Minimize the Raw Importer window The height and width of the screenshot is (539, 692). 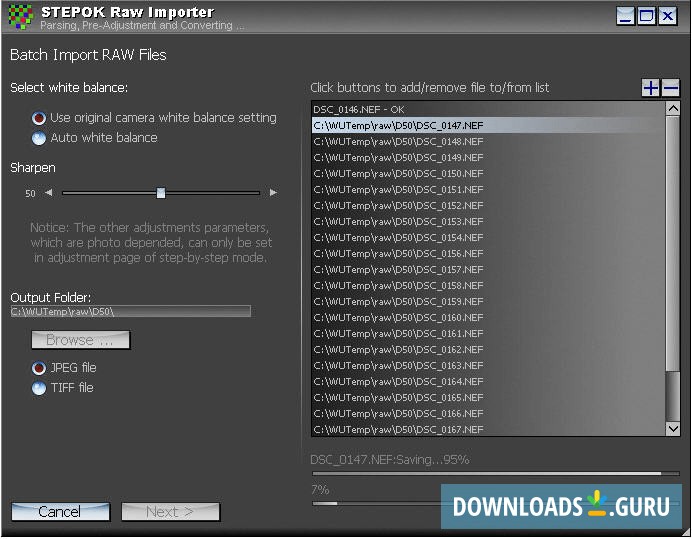click(x=626, y=16)
